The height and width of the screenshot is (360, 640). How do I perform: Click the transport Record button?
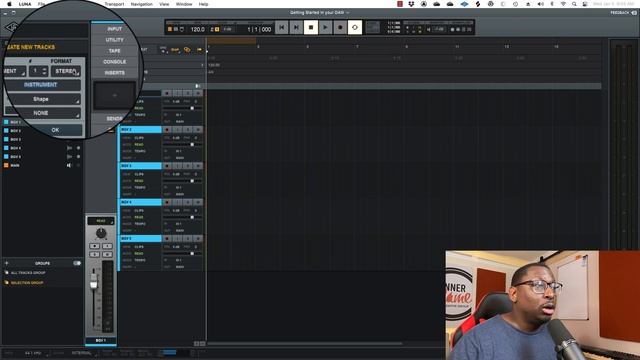point(340,27)
